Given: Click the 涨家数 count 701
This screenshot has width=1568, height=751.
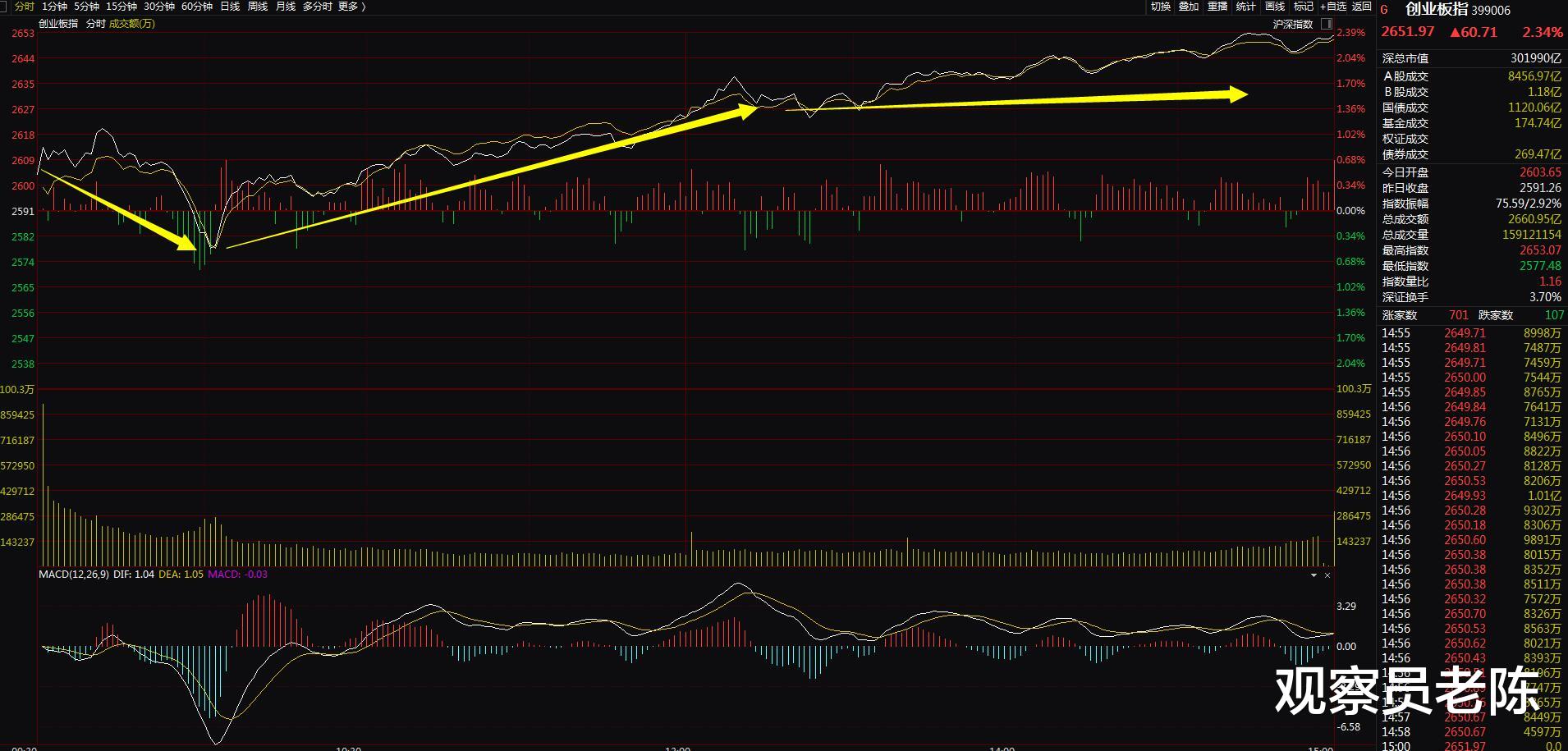Looking at the screenshot, I should 1459,315.
